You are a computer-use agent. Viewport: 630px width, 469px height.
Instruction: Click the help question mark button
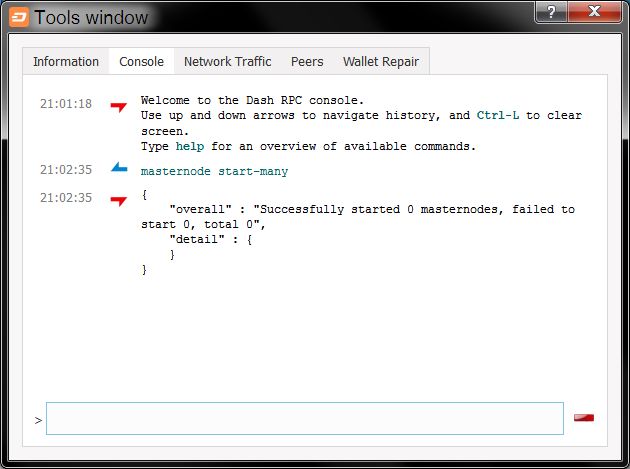551,12
